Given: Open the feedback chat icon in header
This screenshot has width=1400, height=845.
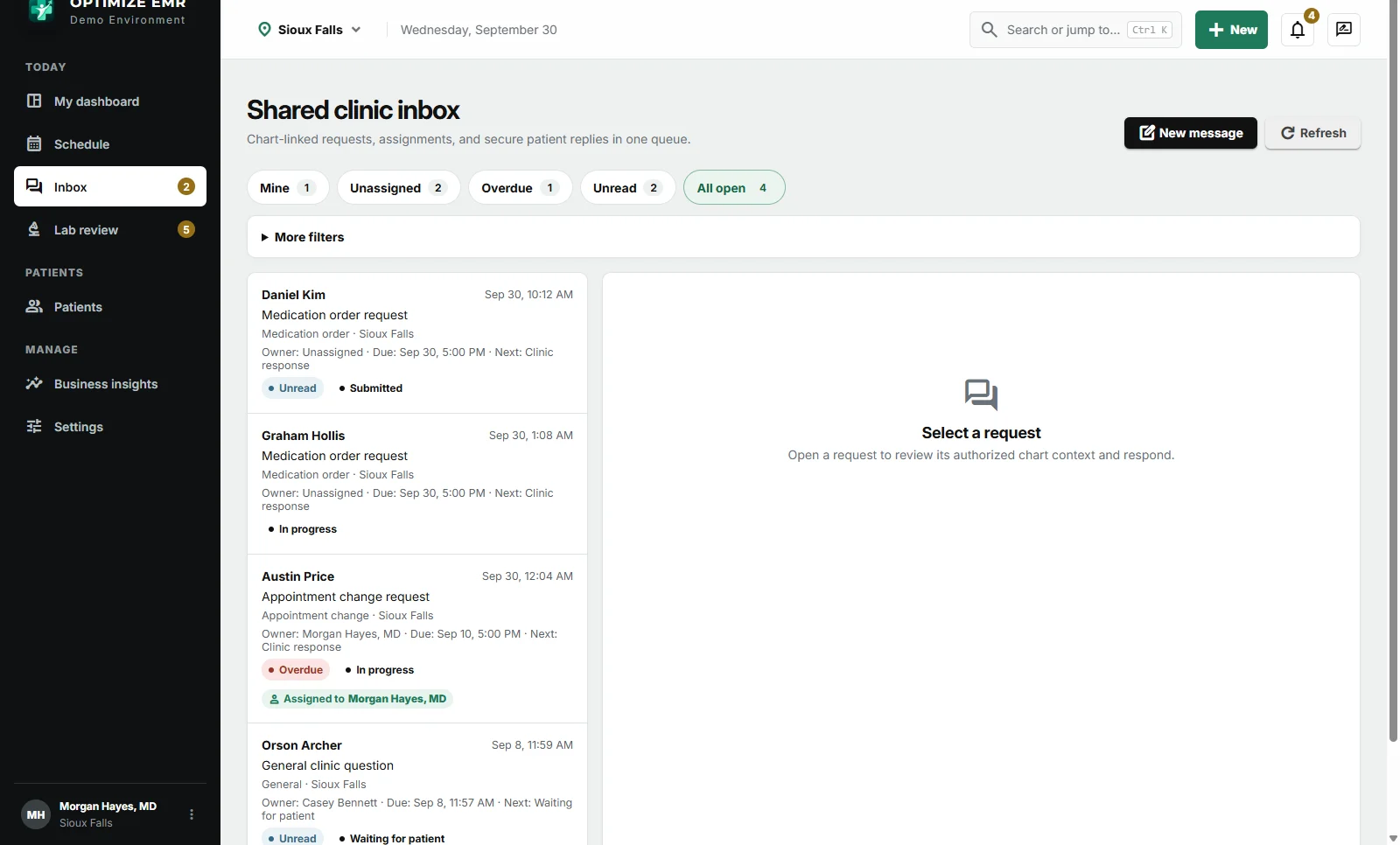Looking at the screenshot, I should pos(1344,30).
